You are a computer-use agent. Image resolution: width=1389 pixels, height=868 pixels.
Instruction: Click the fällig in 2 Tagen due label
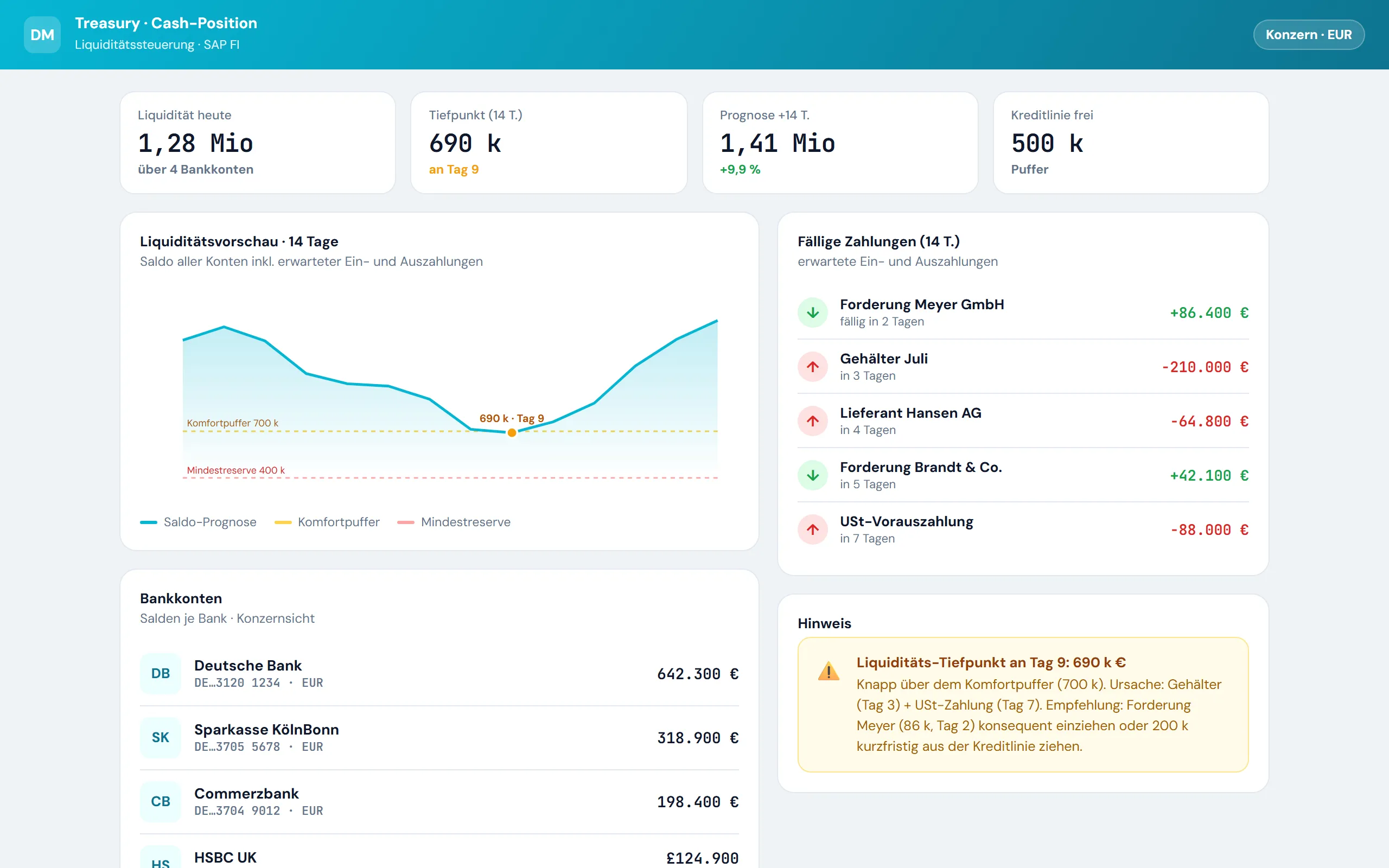coord(882,322)
